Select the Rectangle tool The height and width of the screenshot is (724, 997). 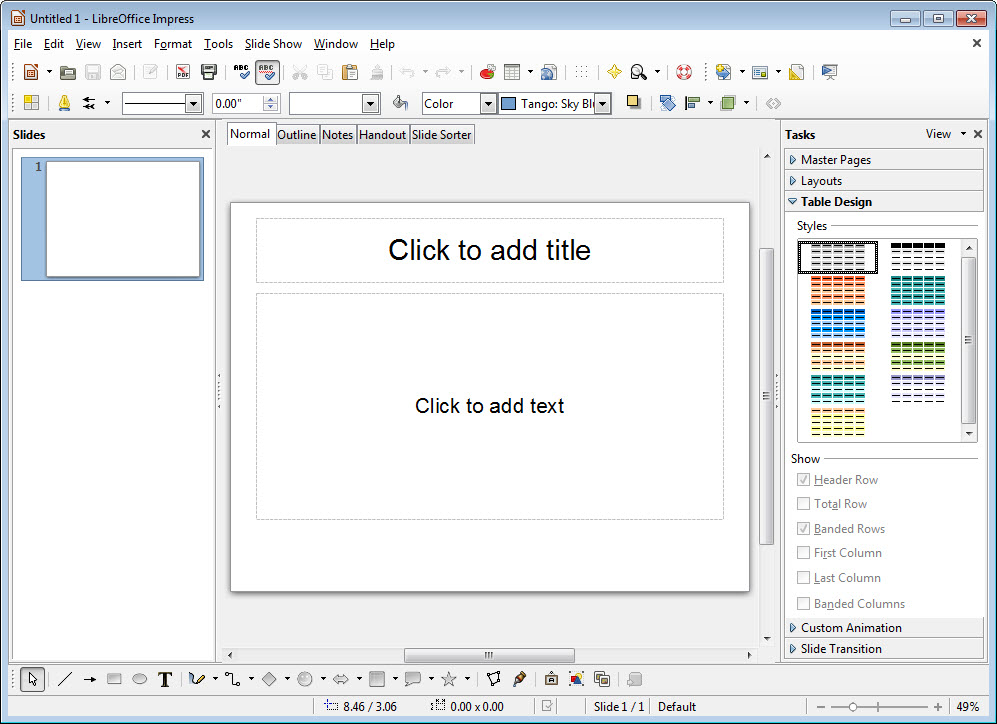[114, 679]
